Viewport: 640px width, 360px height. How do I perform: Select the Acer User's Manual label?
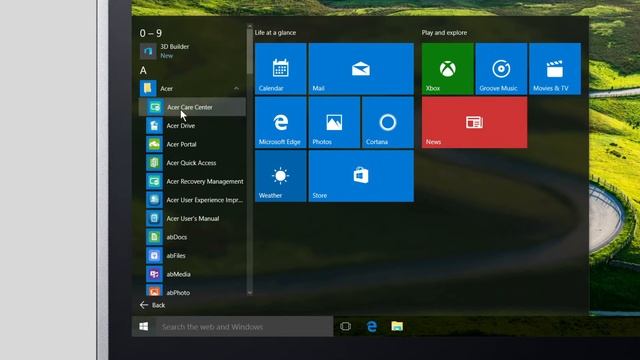click(193, 218)
